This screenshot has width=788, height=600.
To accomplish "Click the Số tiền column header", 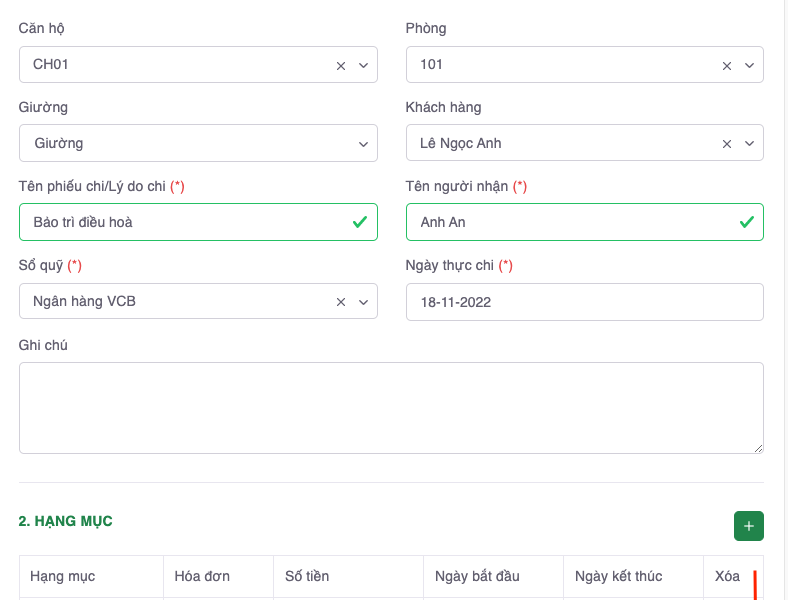I will [307, 576].
